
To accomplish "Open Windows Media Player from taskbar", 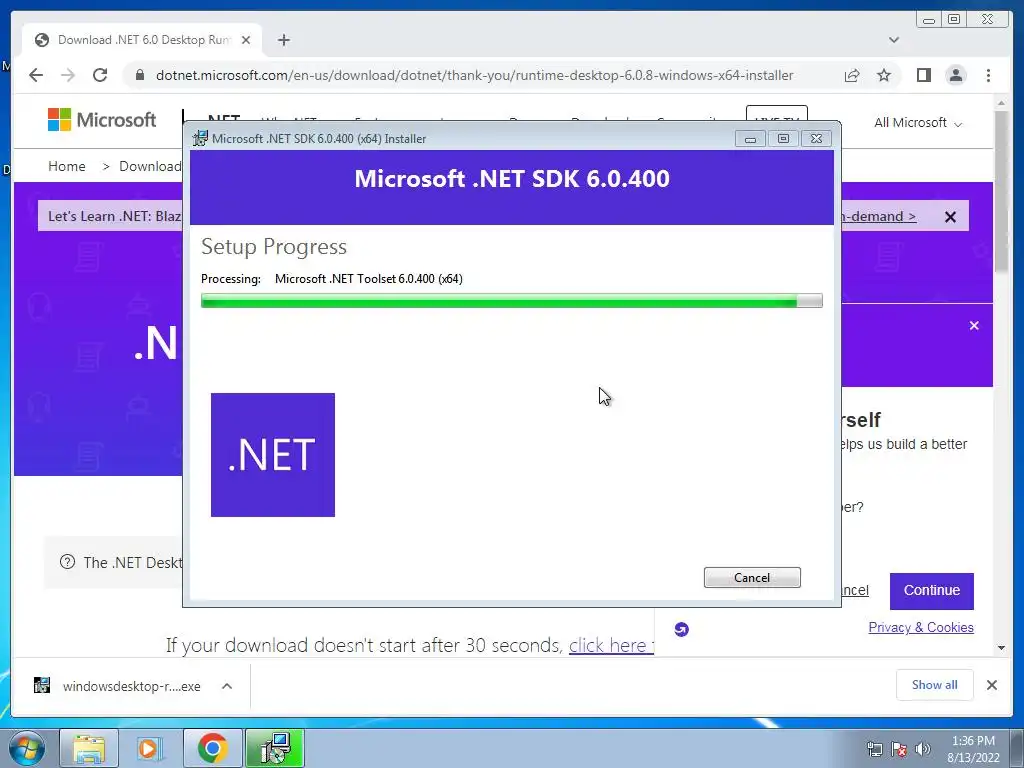I will [x=150, y=748].
